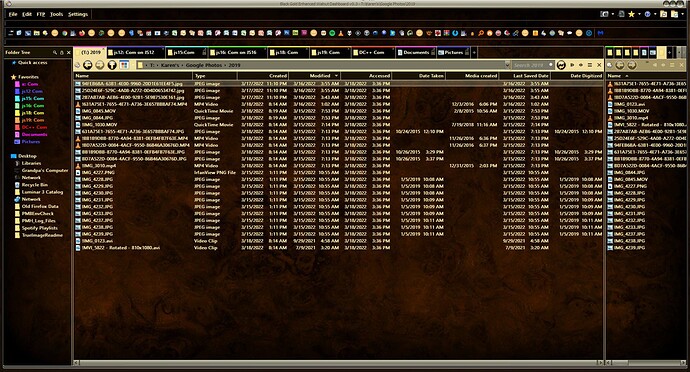Open the Settings menu

tap(78, 14)
